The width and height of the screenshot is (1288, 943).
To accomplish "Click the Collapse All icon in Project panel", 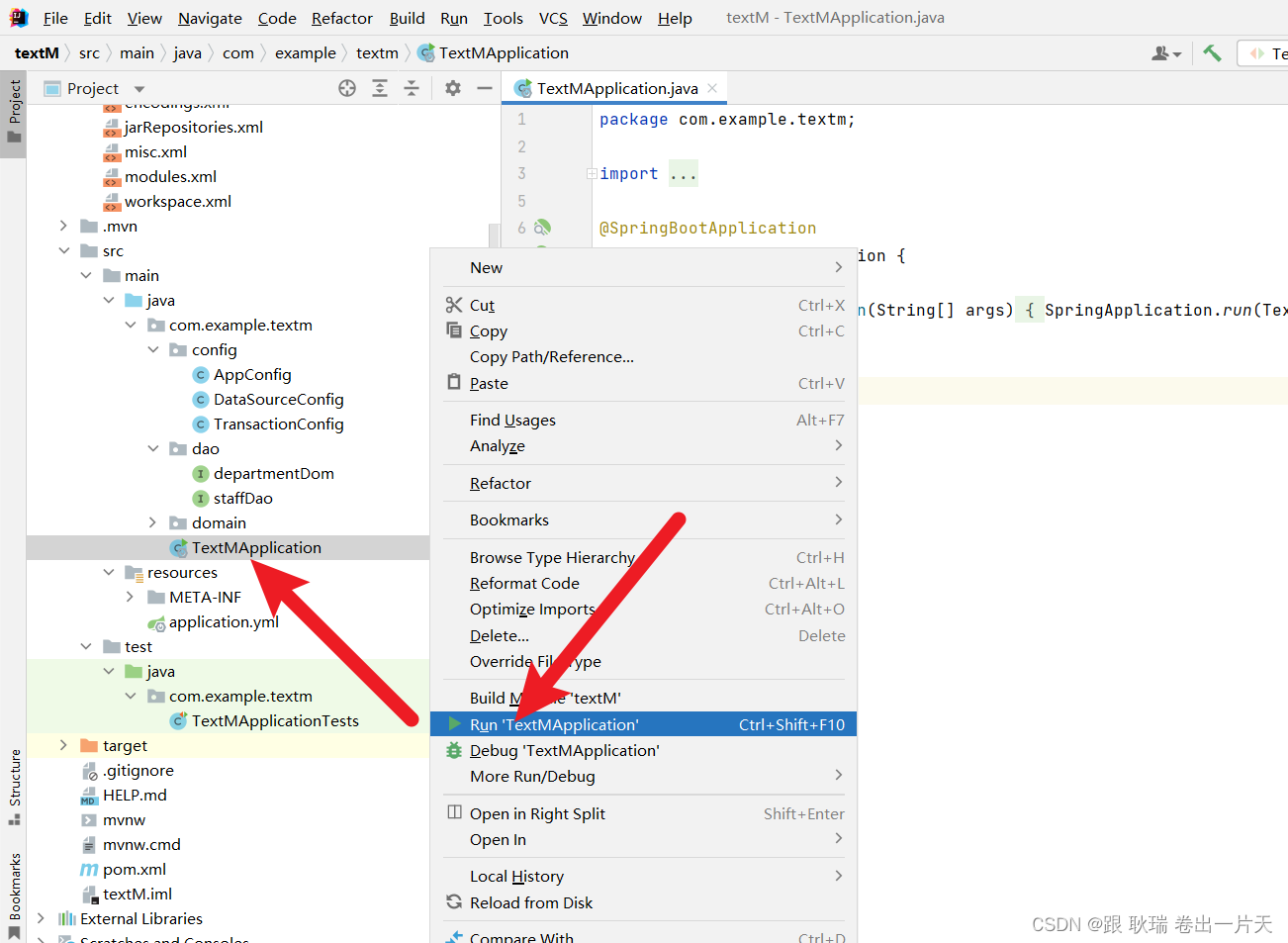I will coord(412,88).
